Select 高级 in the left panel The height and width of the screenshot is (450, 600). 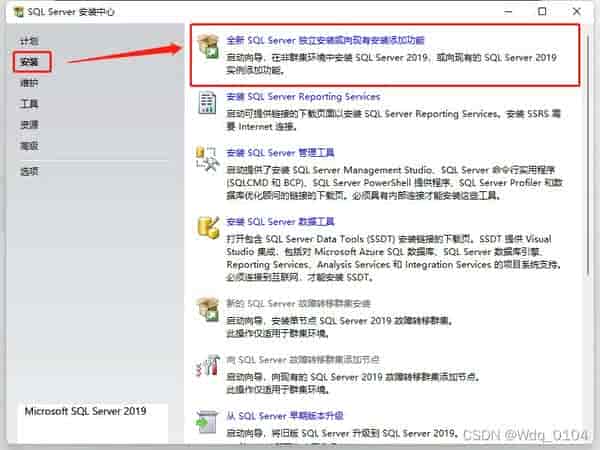(29, 146)
